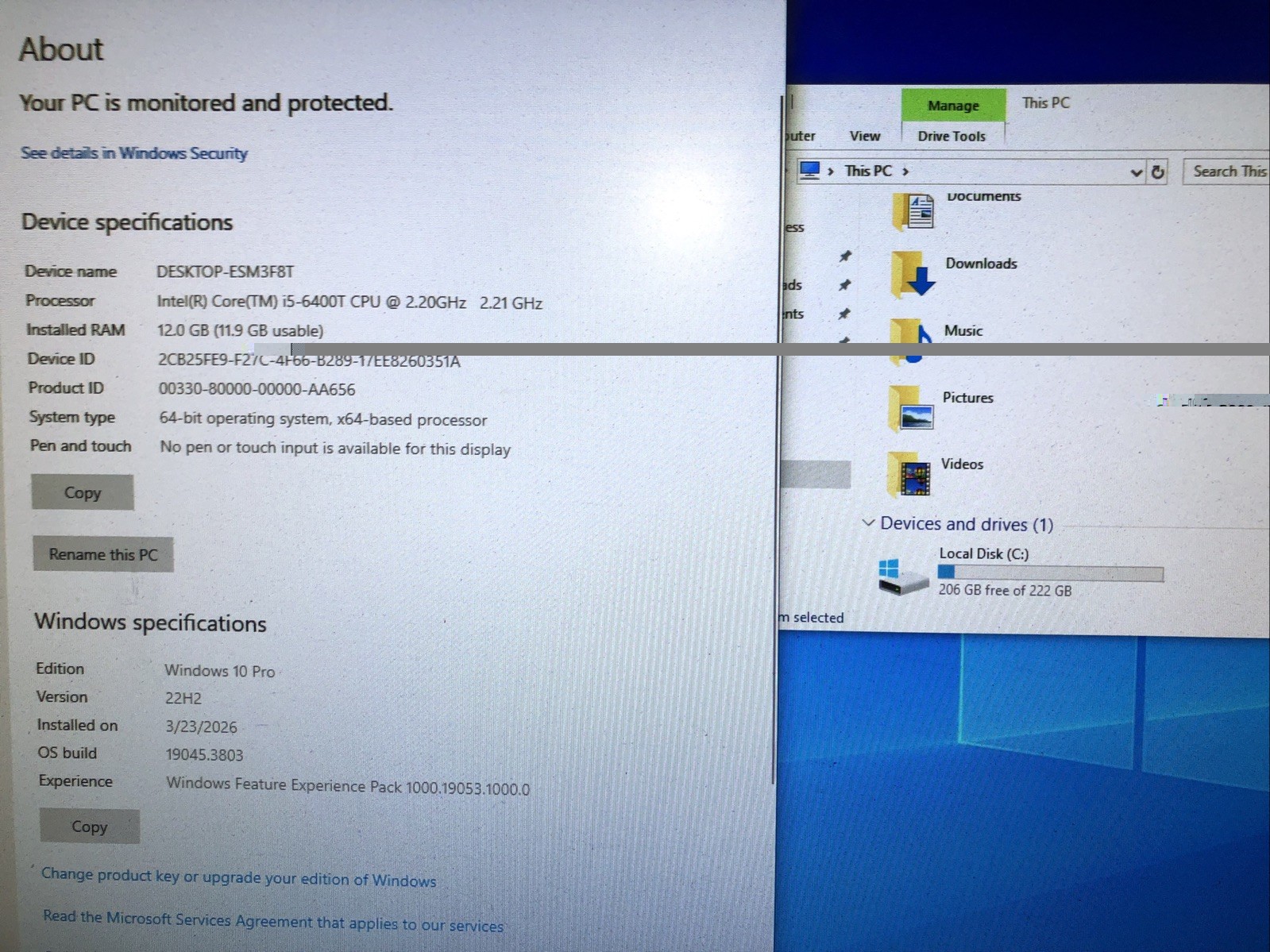The width and height of the screenshot is (1270, 952).
Task: Click the Windows specifications heading
Action: (150, 622)
